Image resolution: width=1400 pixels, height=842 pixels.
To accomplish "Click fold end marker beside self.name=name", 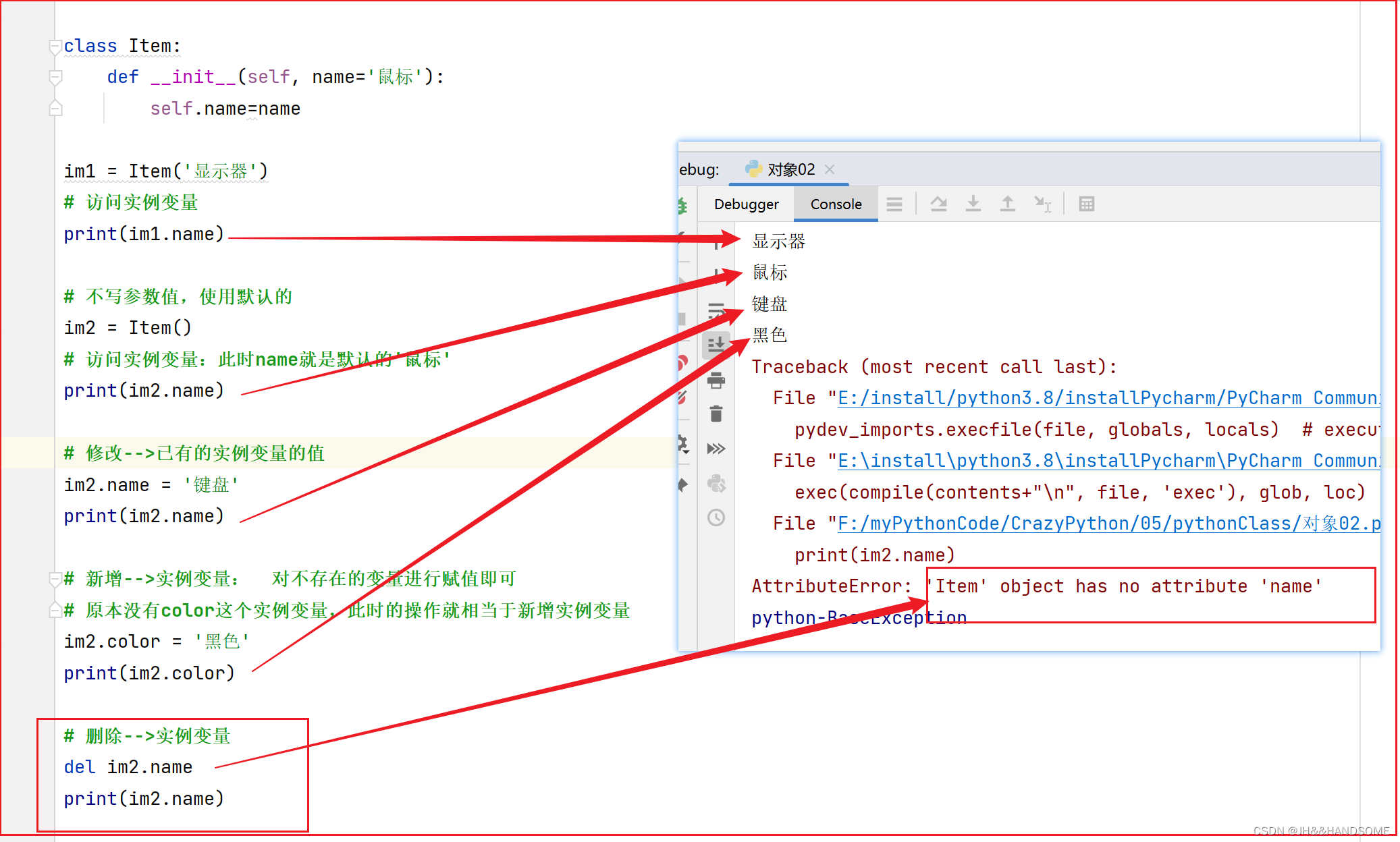I will click(x=56, y=108).
